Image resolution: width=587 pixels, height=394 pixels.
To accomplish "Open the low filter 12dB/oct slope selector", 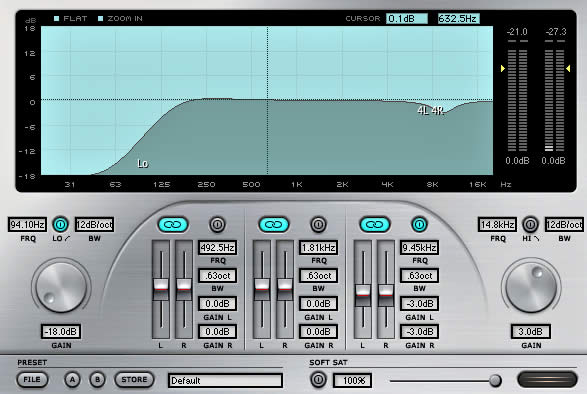I will coord(95,225).
